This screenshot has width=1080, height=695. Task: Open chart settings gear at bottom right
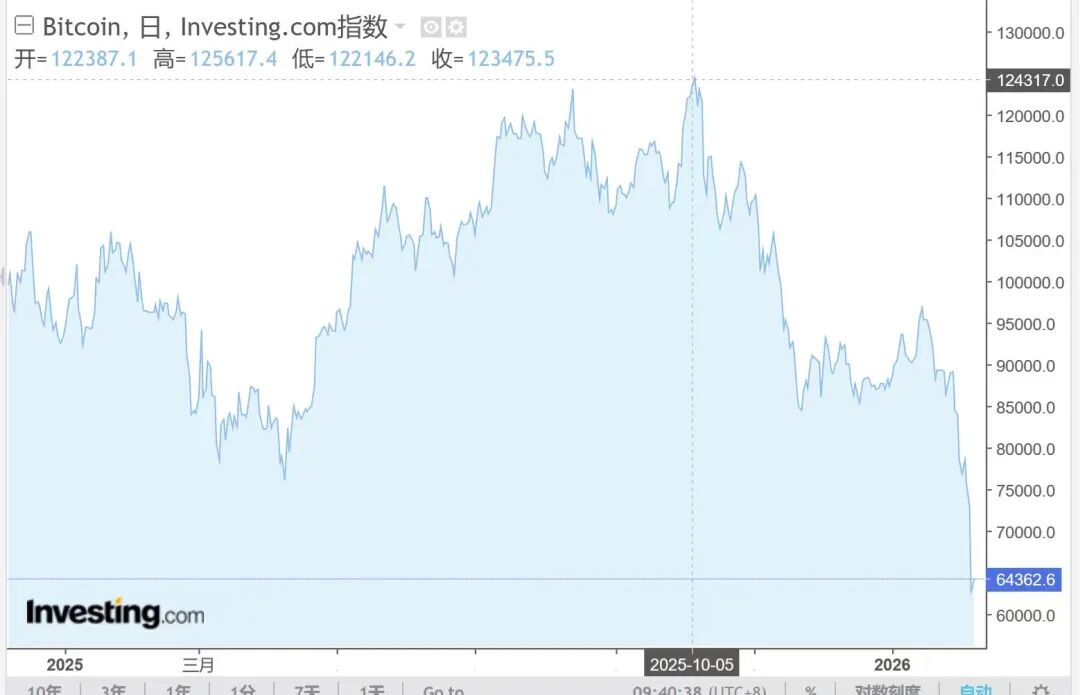coord(1041,689)
